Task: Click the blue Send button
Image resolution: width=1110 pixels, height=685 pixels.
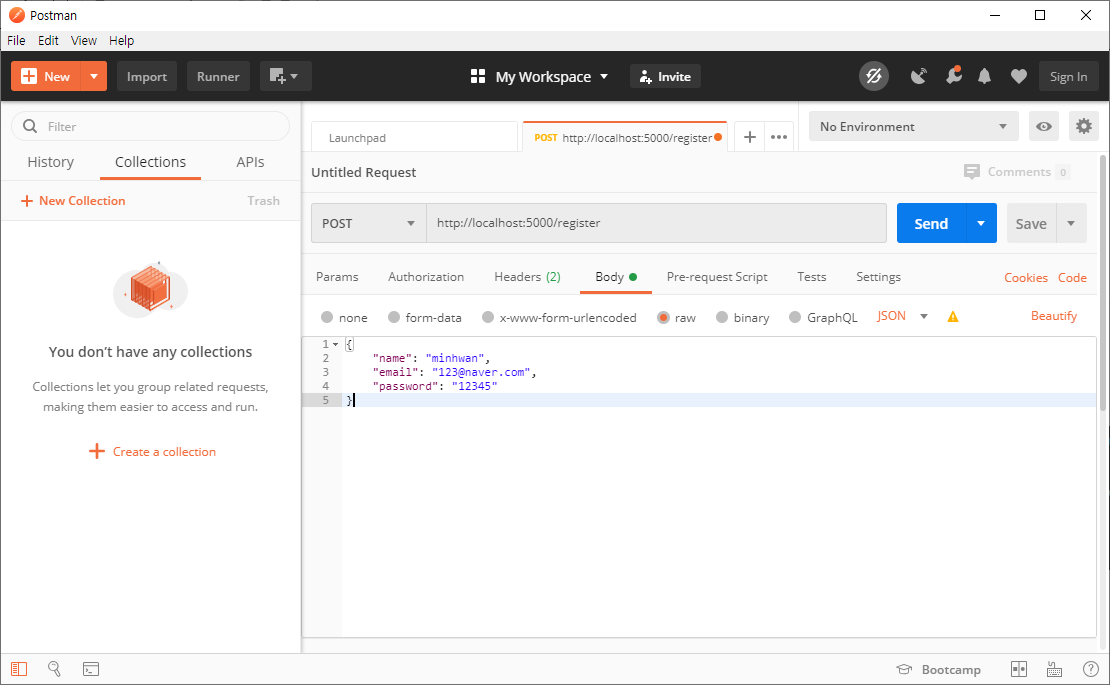Action: [x=931, y=224]
